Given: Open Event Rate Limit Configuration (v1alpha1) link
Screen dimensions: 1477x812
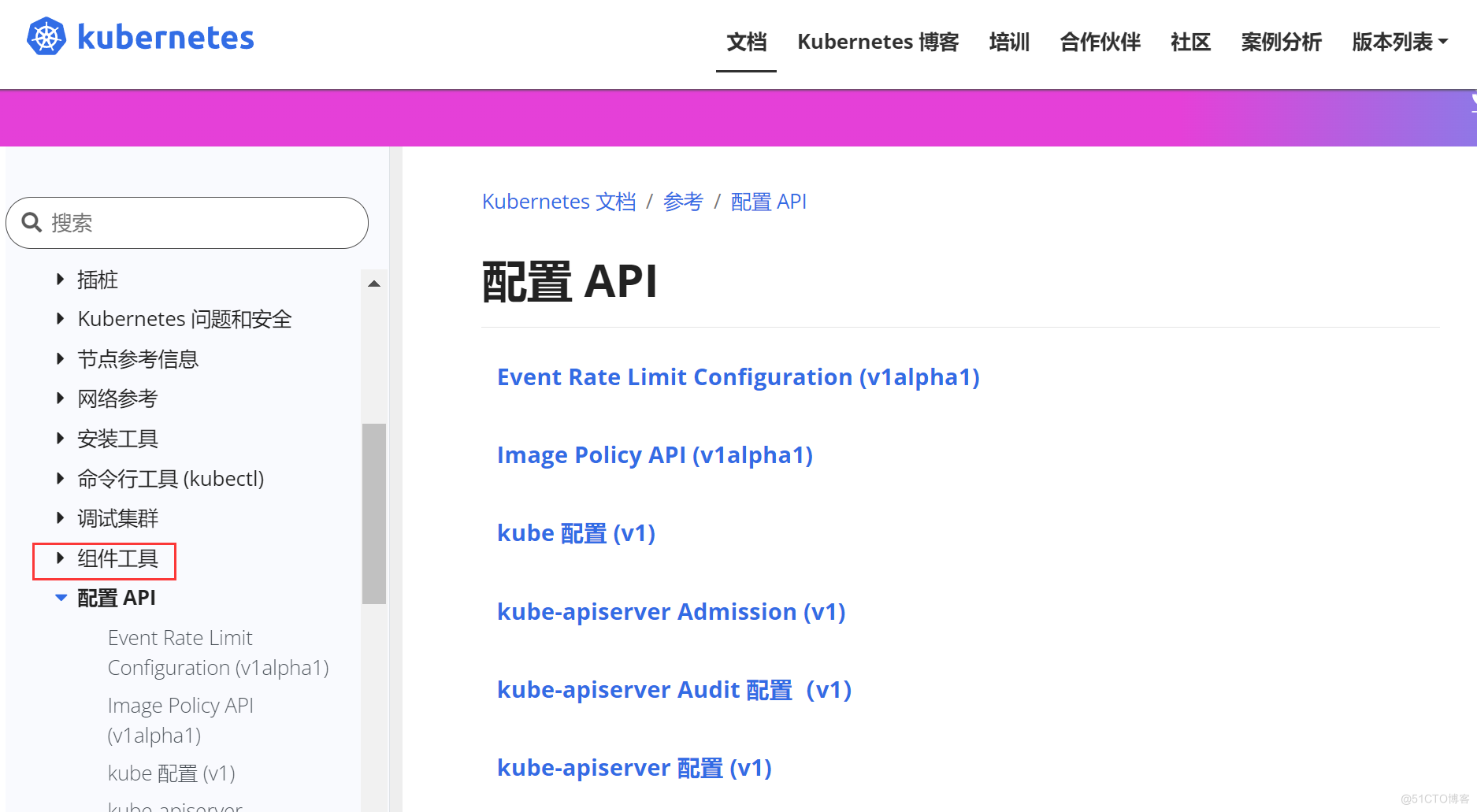Looking at the screenshot, I should tap(738, 377).
